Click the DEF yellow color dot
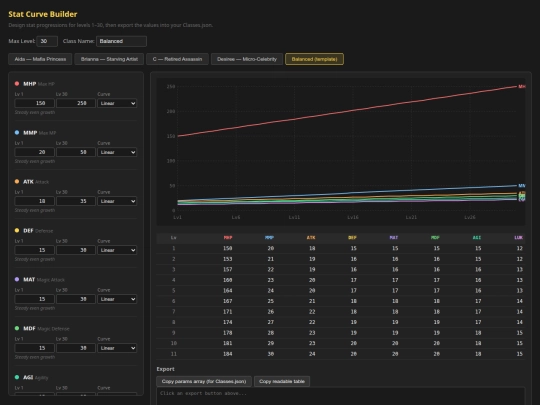The width and height of the screenshot is (540, 405). pos(17,230)
